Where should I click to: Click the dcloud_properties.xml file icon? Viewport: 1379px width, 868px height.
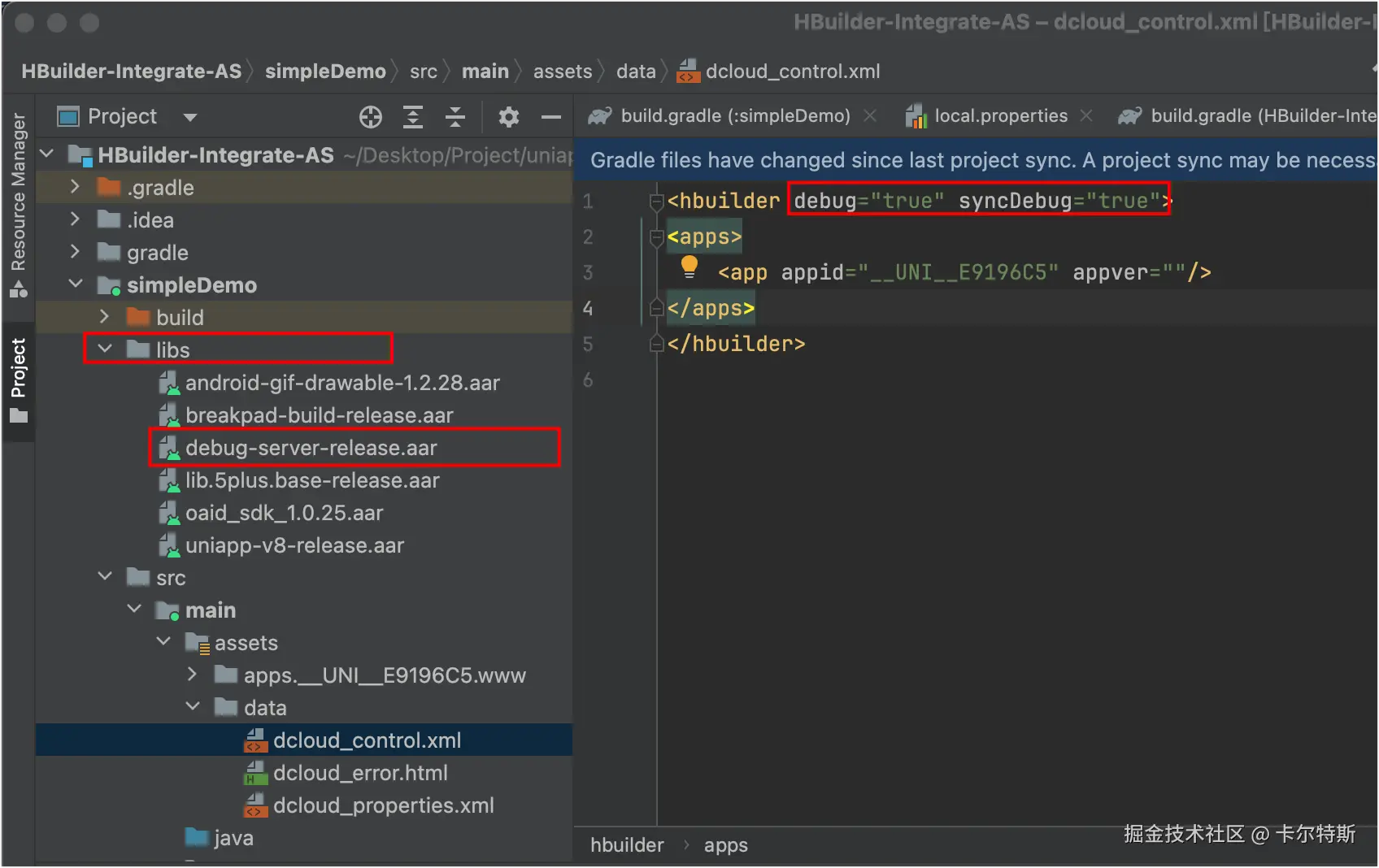point(256,805)
